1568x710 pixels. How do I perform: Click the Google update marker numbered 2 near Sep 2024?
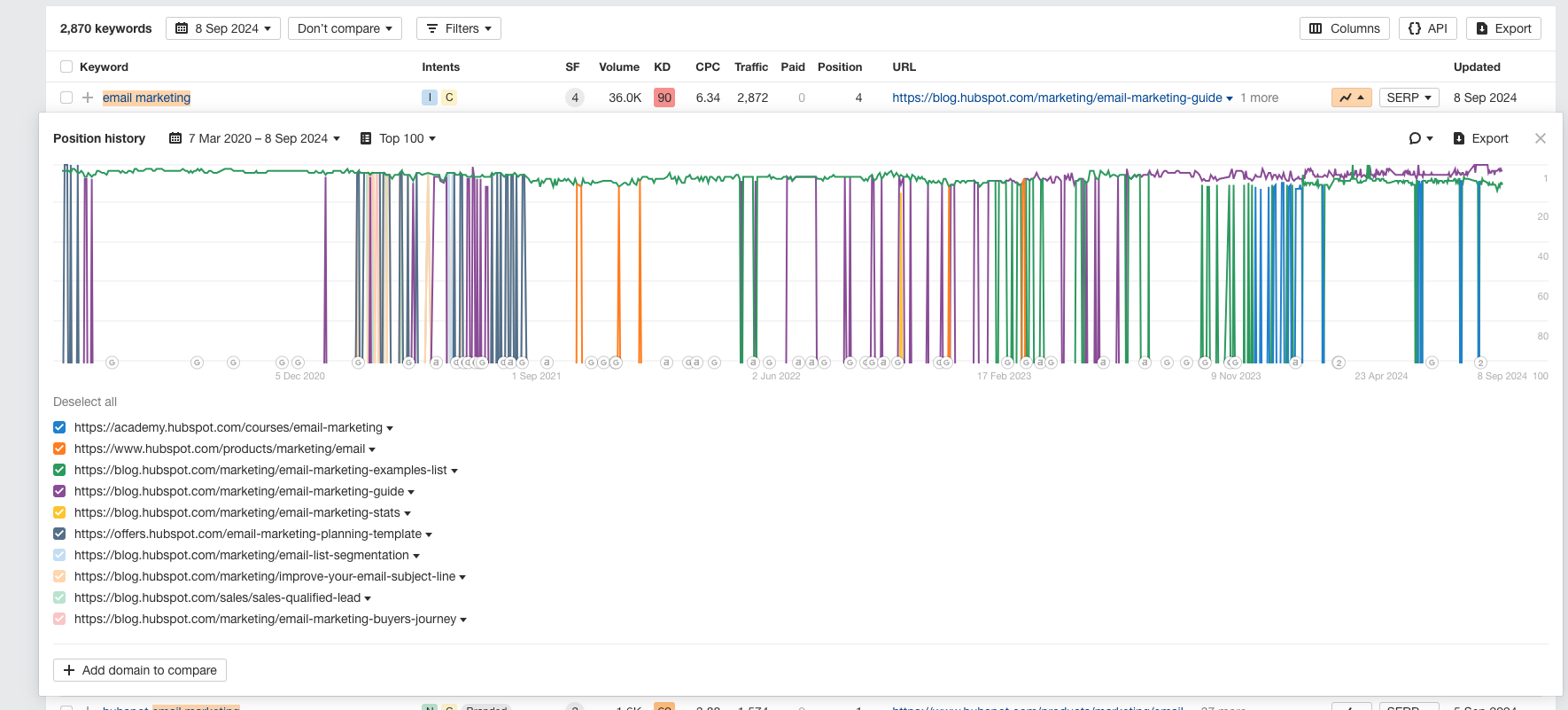pyautogui.click(x=1480, y=363)
